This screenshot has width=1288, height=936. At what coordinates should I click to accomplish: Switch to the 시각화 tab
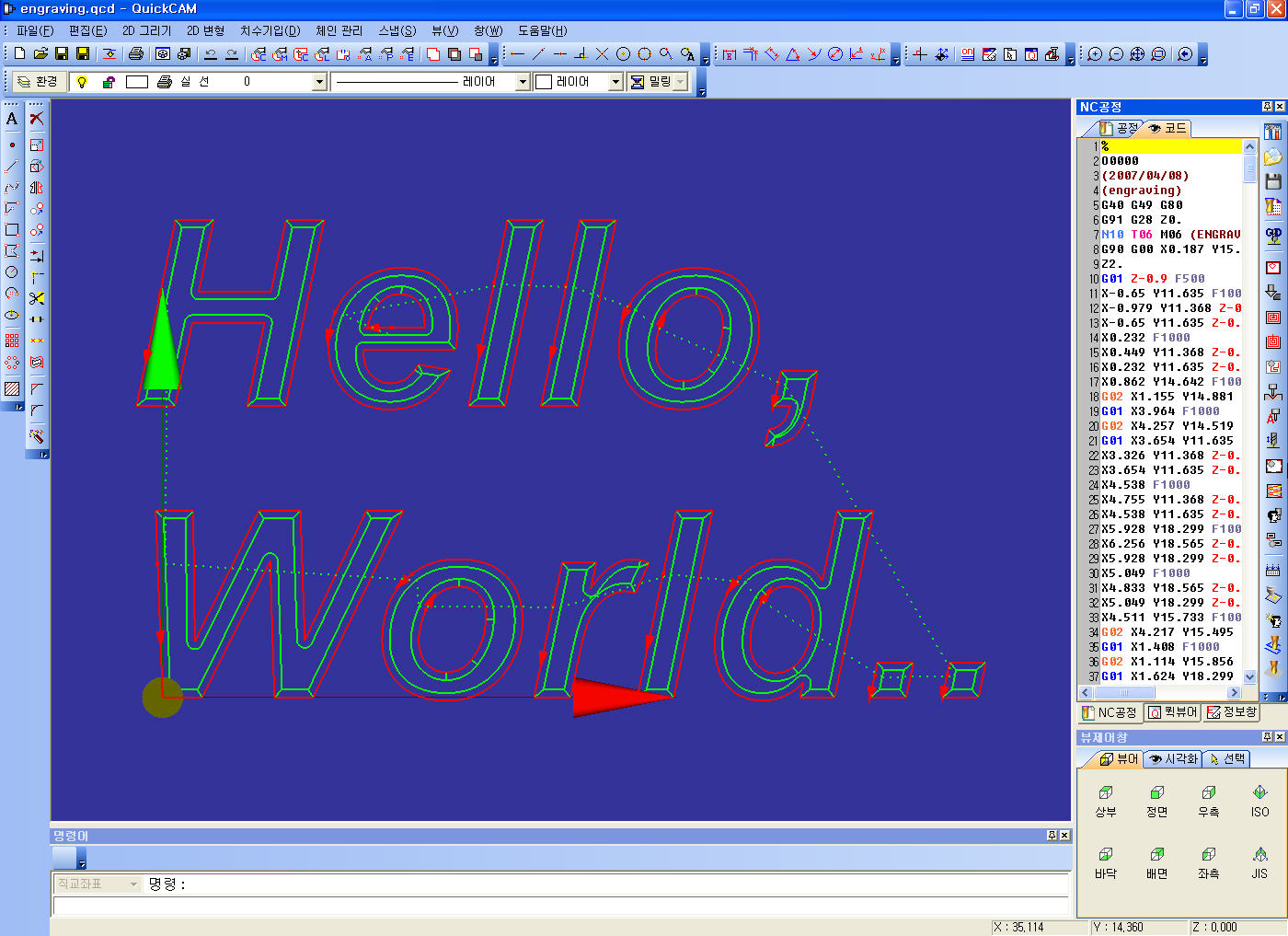click(x=1174, y=758)
